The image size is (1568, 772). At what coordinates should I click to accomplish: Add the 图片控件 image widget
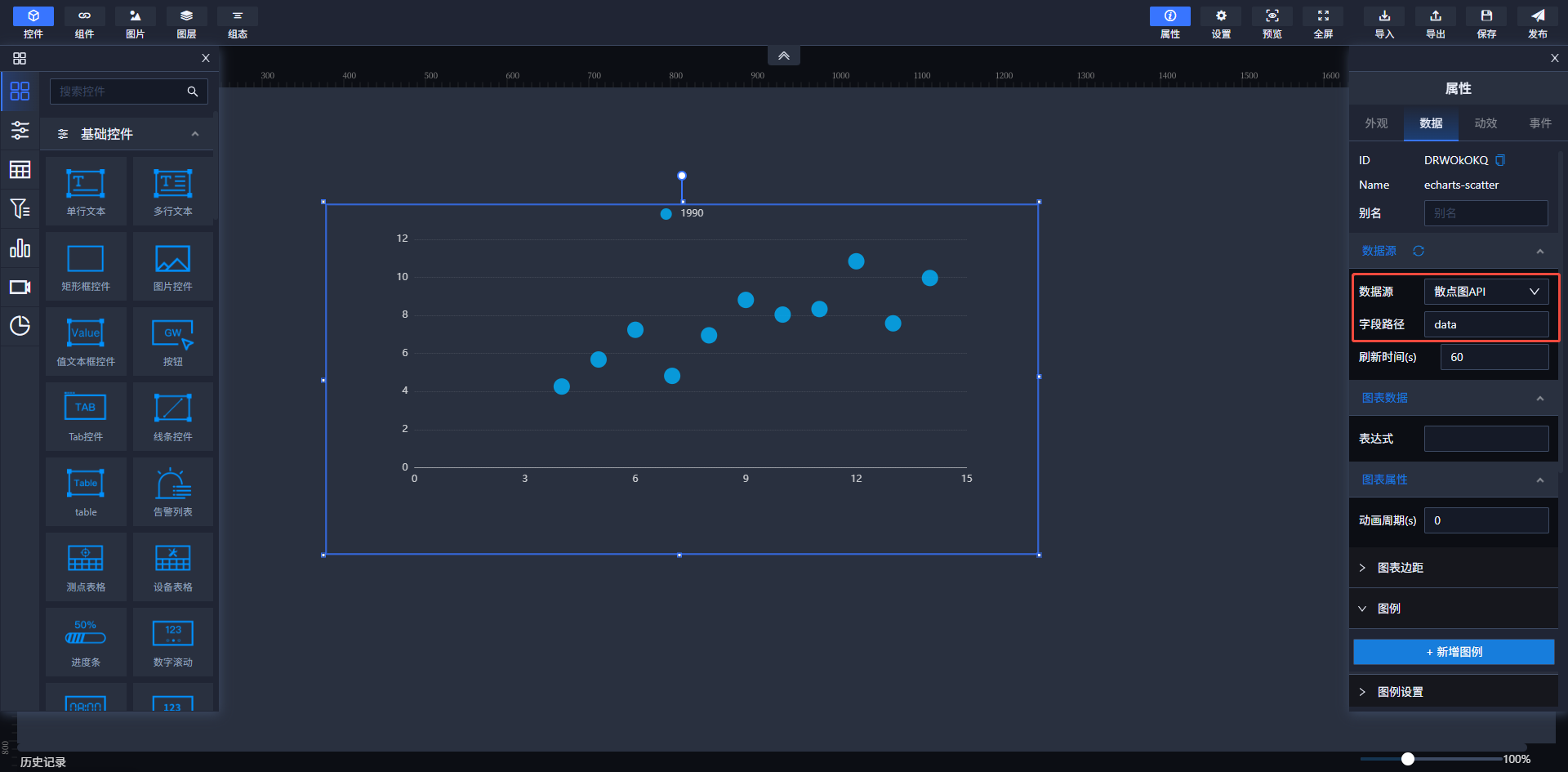[172, 266]
